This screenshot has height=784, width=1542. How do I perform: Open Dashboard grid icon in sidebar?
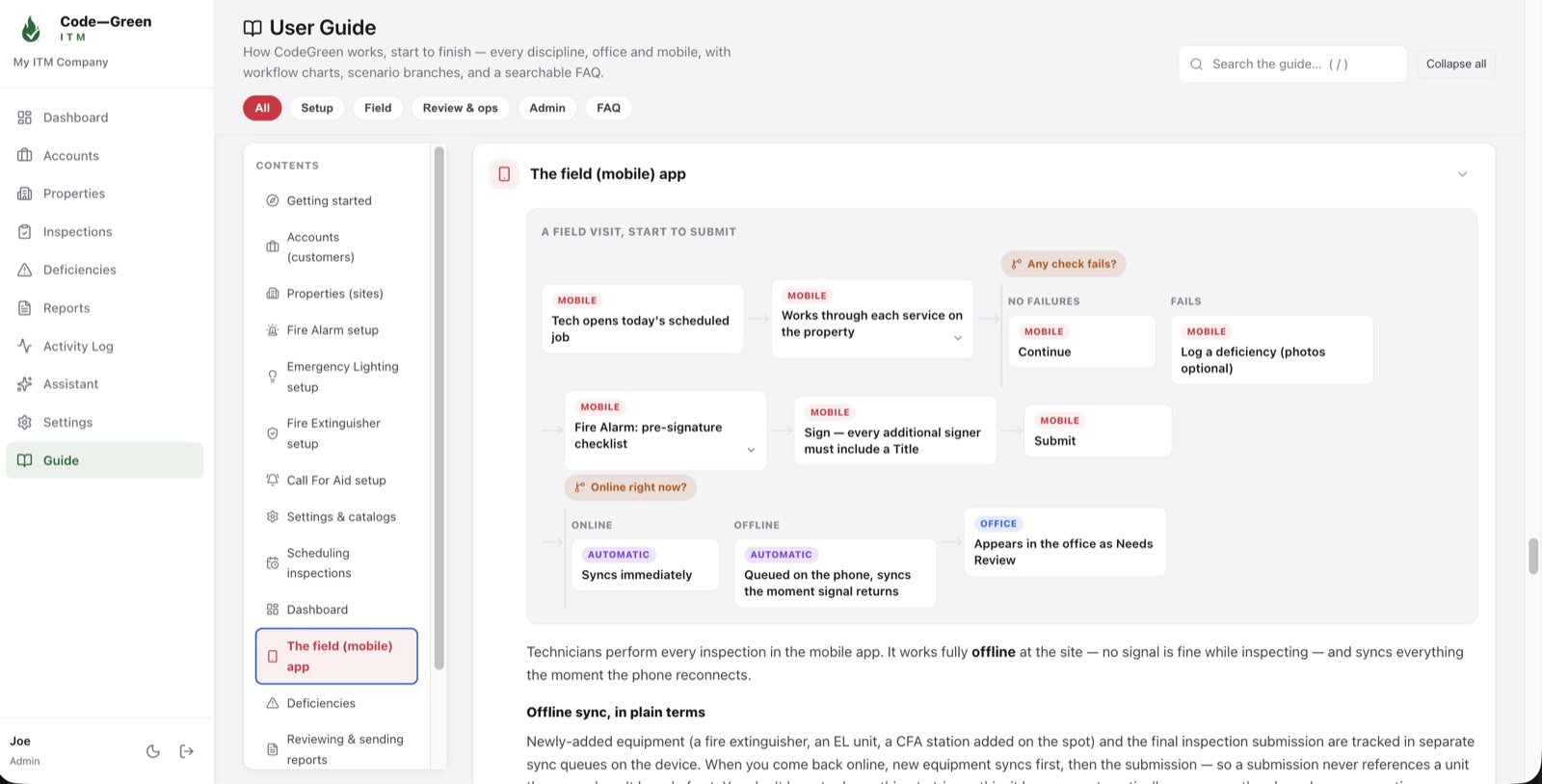(25, 118)
